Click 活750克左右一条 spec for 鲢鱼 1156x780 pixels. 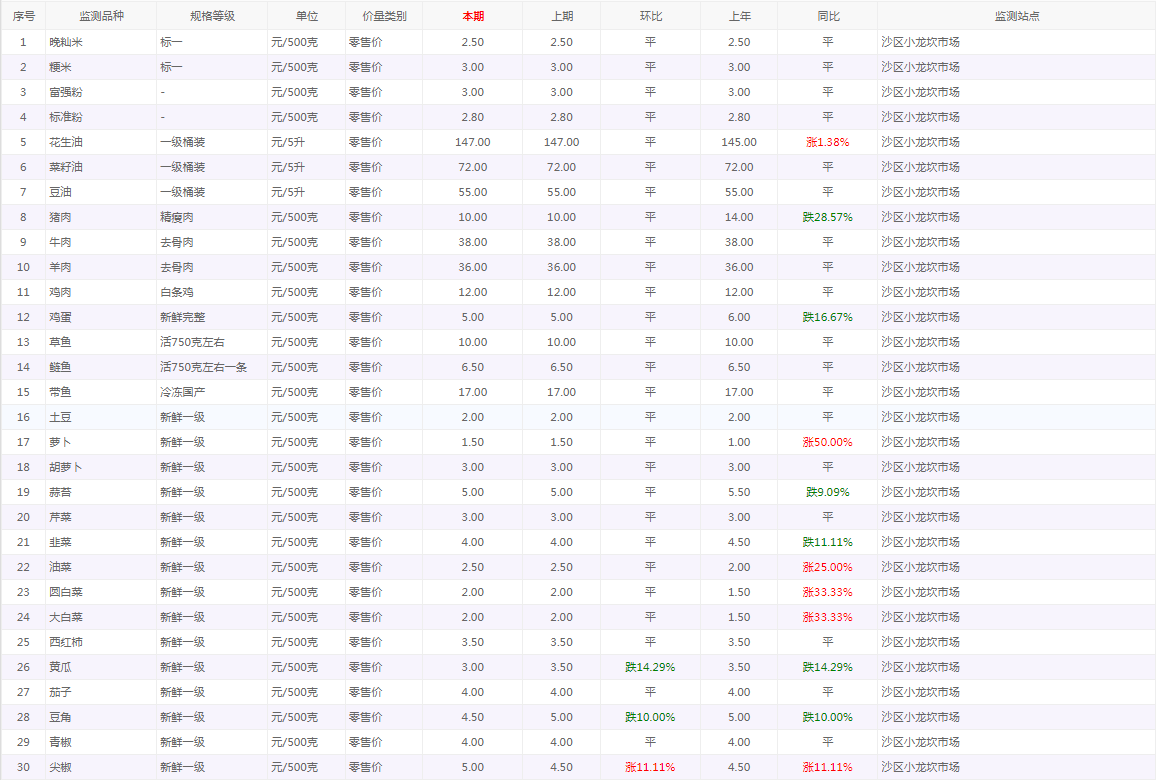click(x=203, y=367)
